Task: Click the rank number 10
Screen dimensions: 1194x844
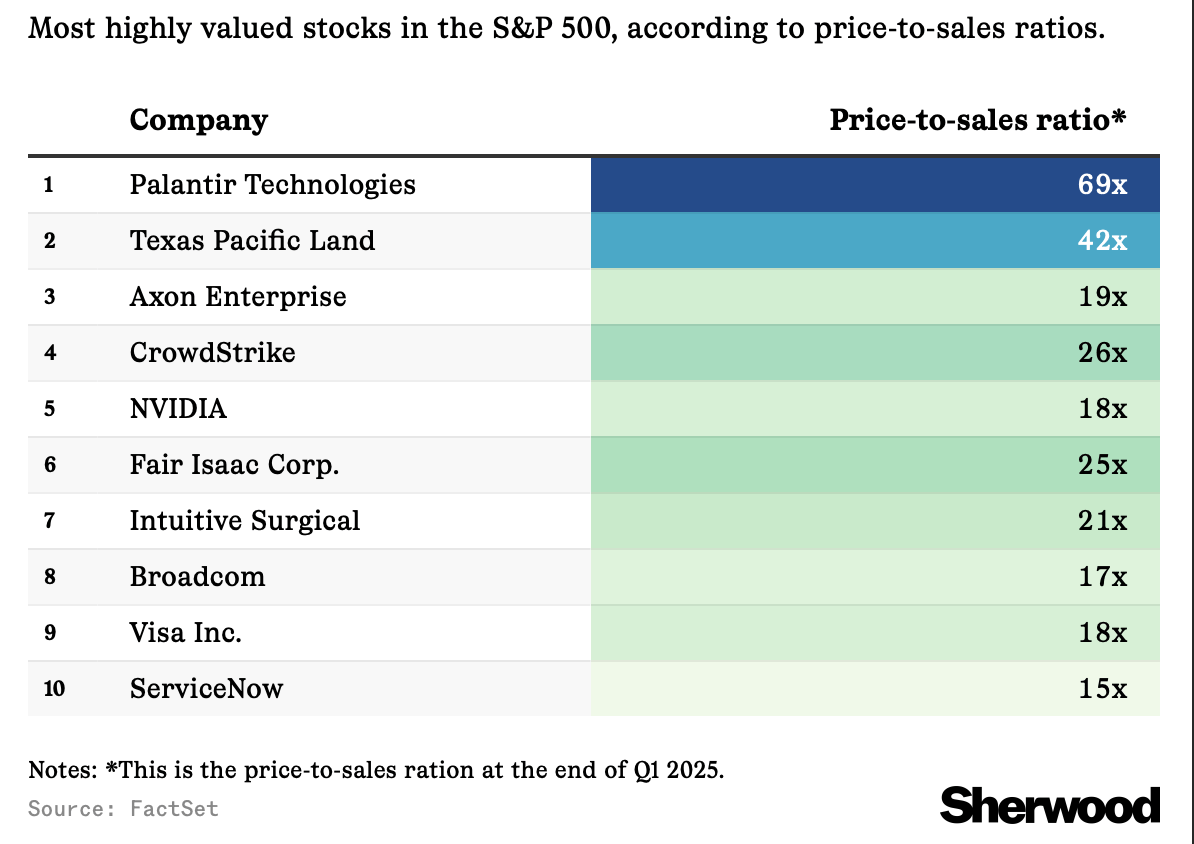Action: [54, 689]
